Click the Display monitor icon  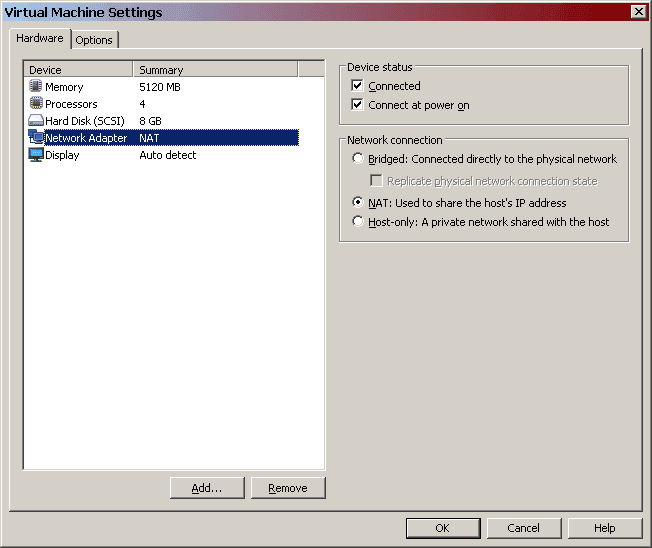[x=36, y=155]
